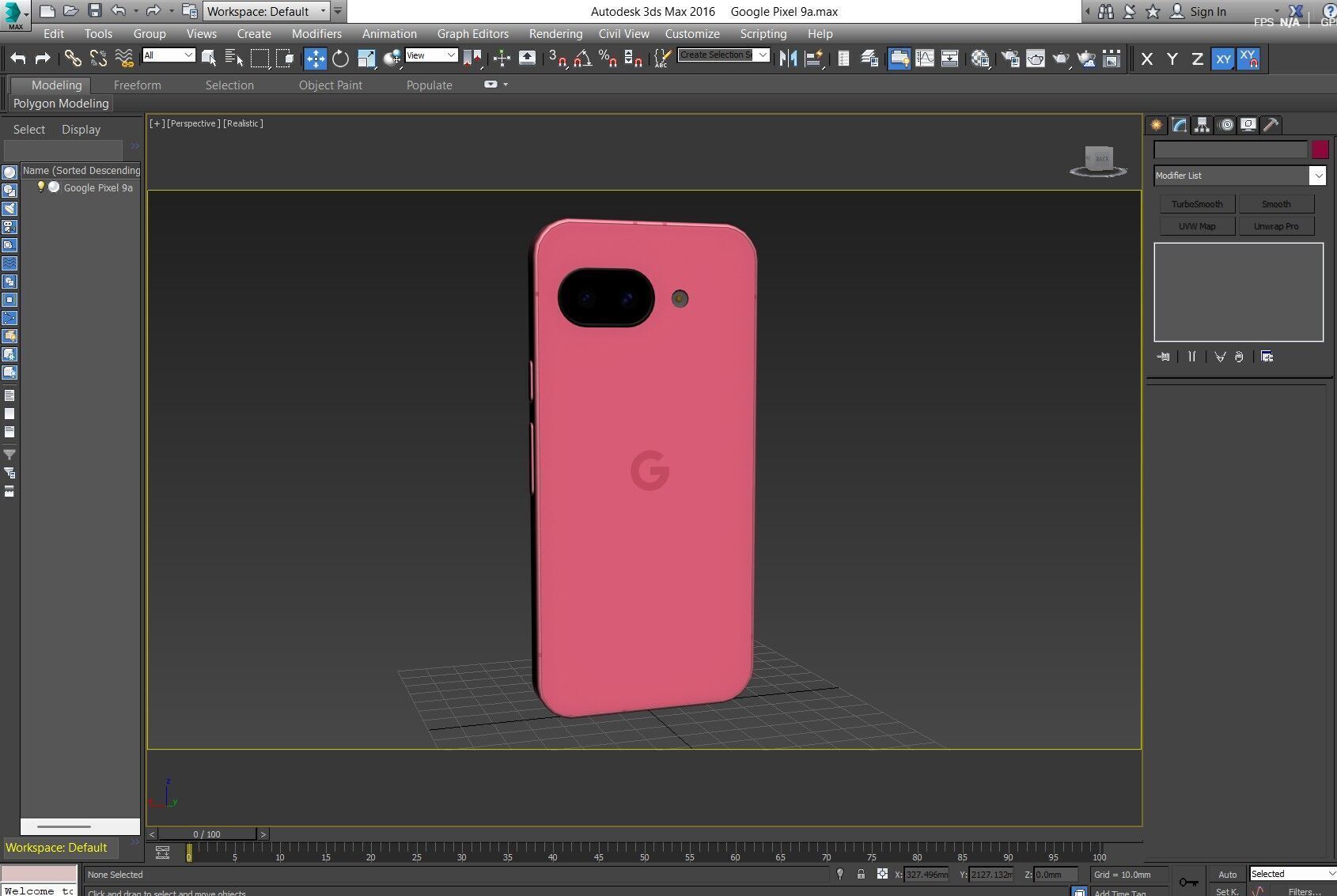1337x896 pixels.
Task: Open the Create Selection Set dropdown
Action: (723, 55)
